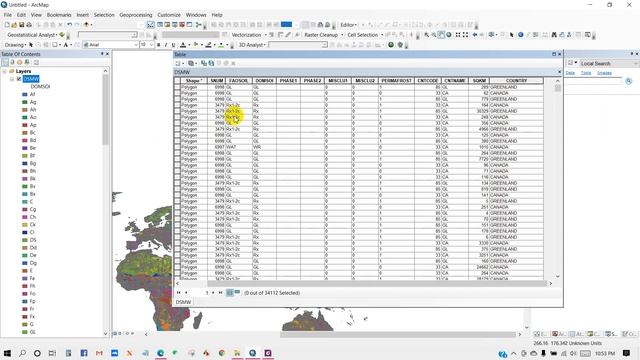This screenshot has height=360, width=640.
Task: Open the Geoprocessing menu
Action: (x=136, y=15)
